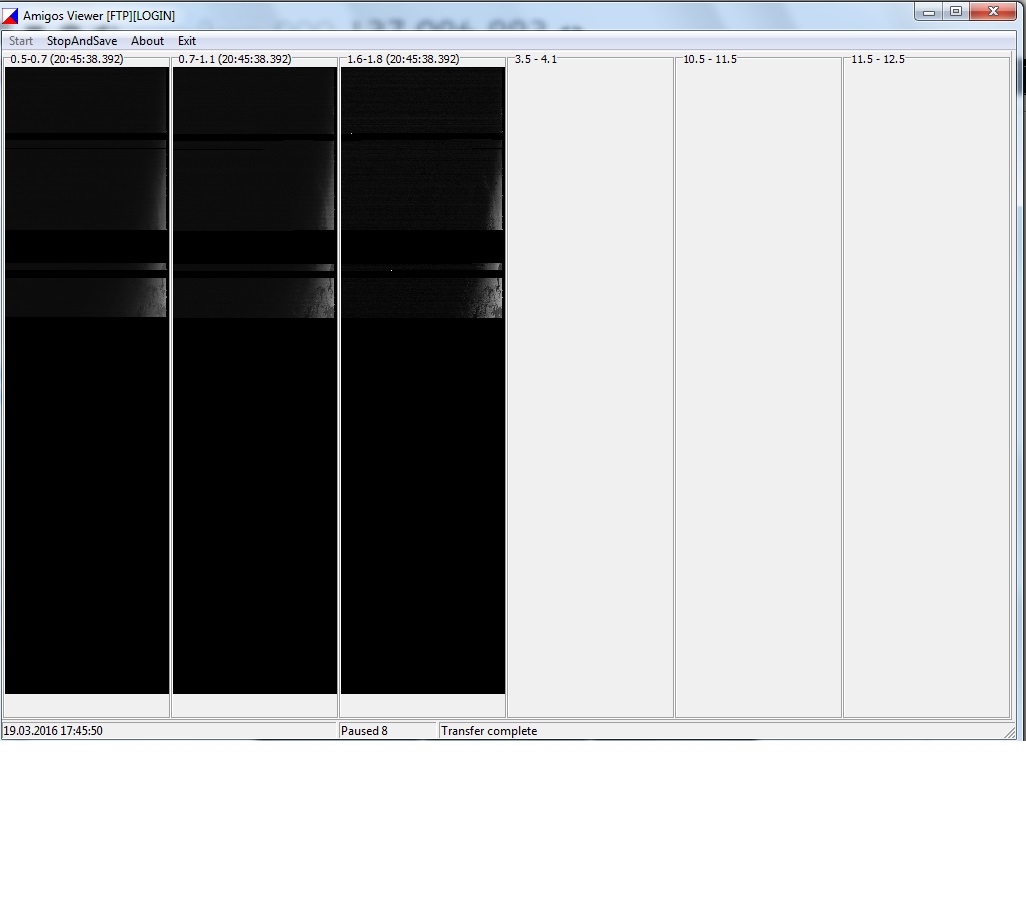Maximize the Amigos Viewer window
The width and height of the screenshot is (1026, 922).
pyautogui.click(x=955, y=12)
